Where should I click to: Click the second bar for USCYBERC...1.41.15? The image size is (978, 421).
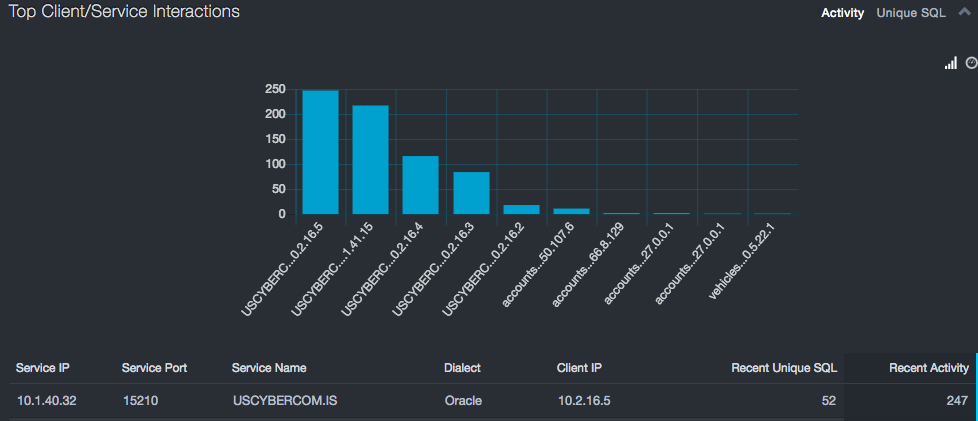click(x=370, y=160)
